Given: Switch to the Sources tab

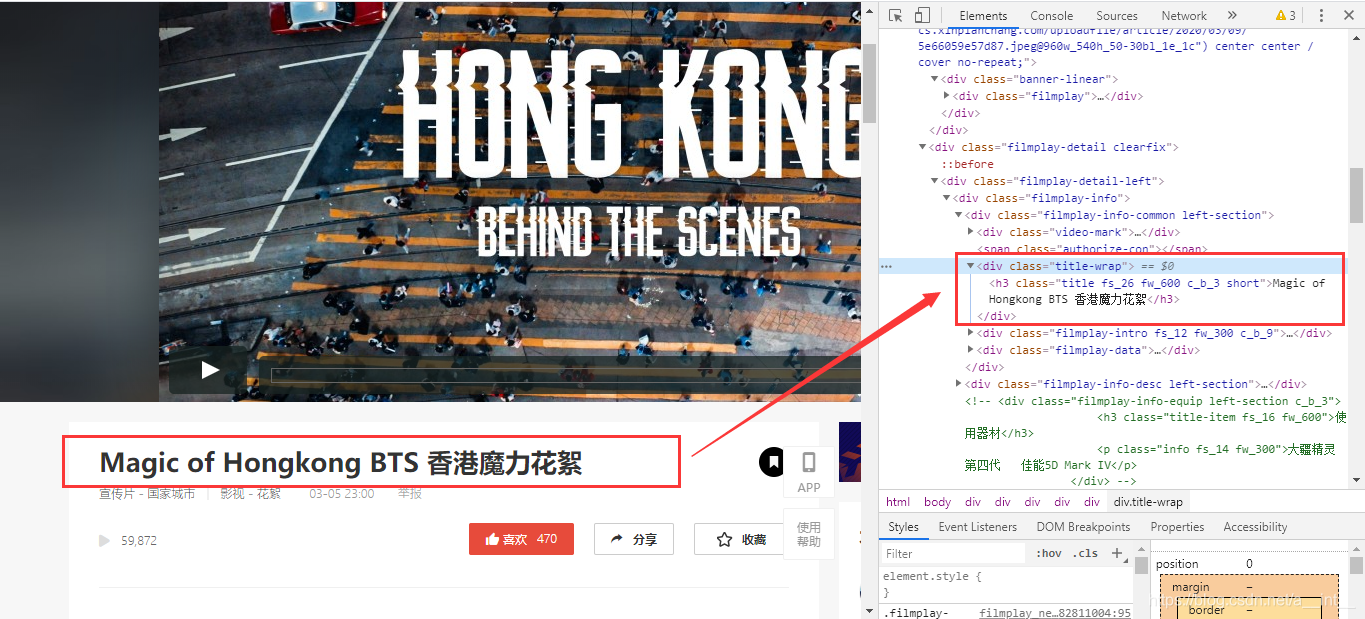Looking at the screenshot, I should pyautogui.click(x=1117, y=15).
